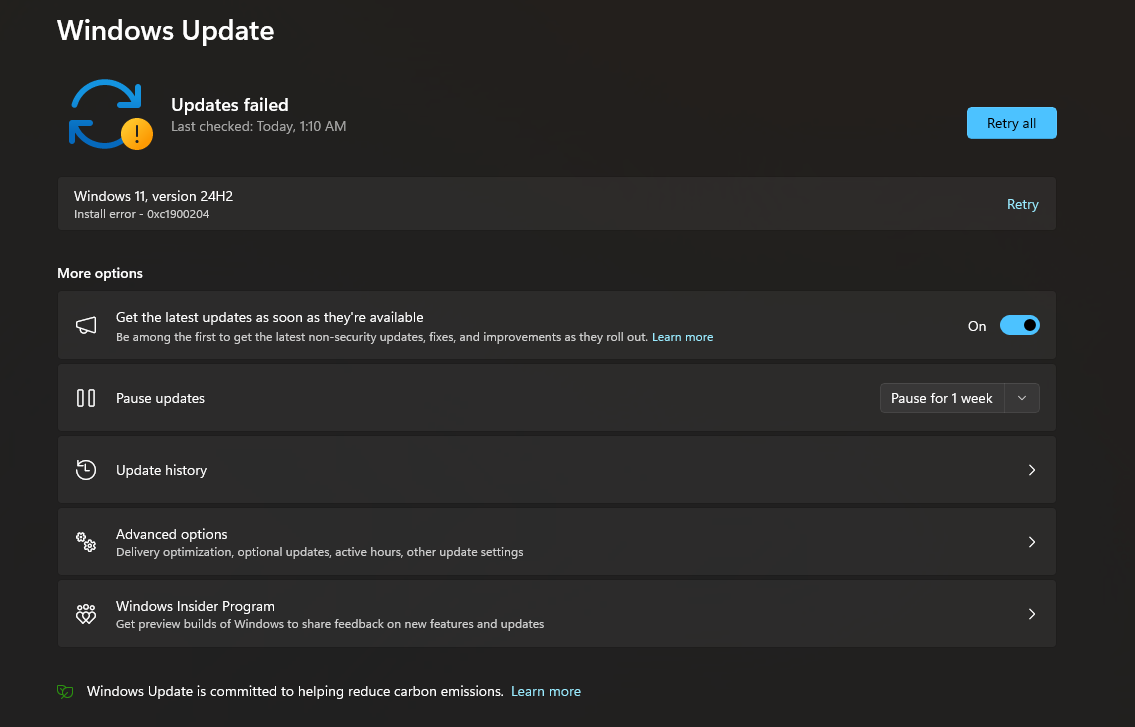Click the clock icon for Update history
This screenshot has width=1135, height=727.
(86, 469)
